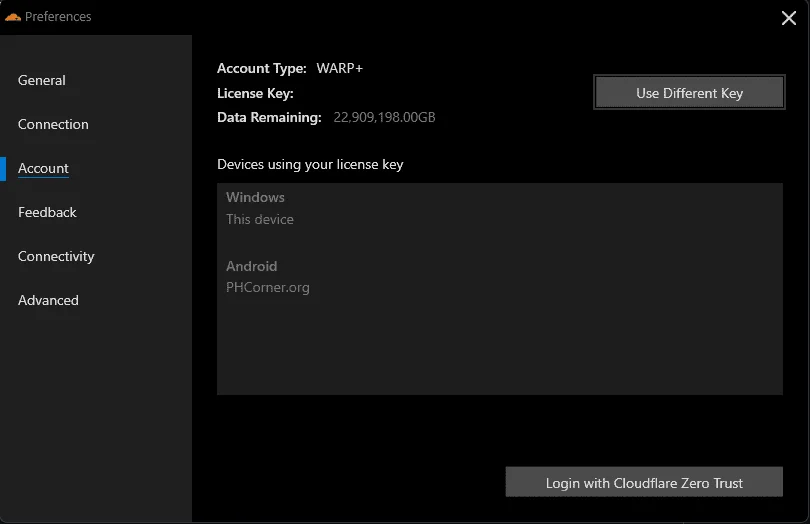The width and height of the screenshot is (810, 524).
Task: Click the PHCorner.org device name
Action: coord(268,287)
